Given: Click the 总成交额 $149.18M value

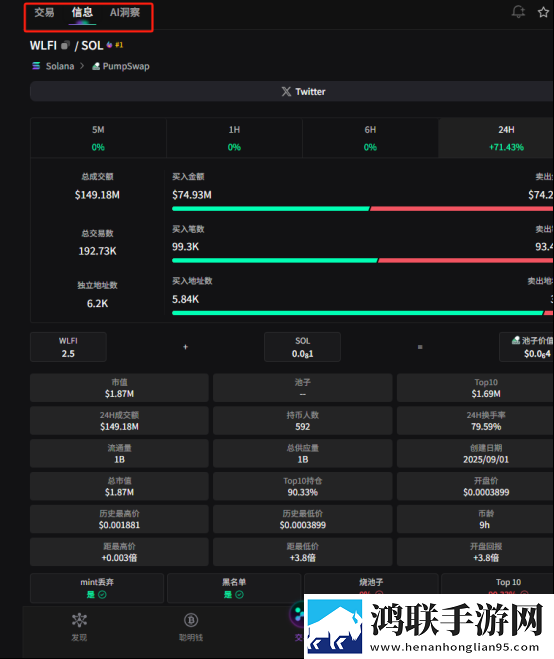Looking at the screenshot, I should (x=97, y=195).
